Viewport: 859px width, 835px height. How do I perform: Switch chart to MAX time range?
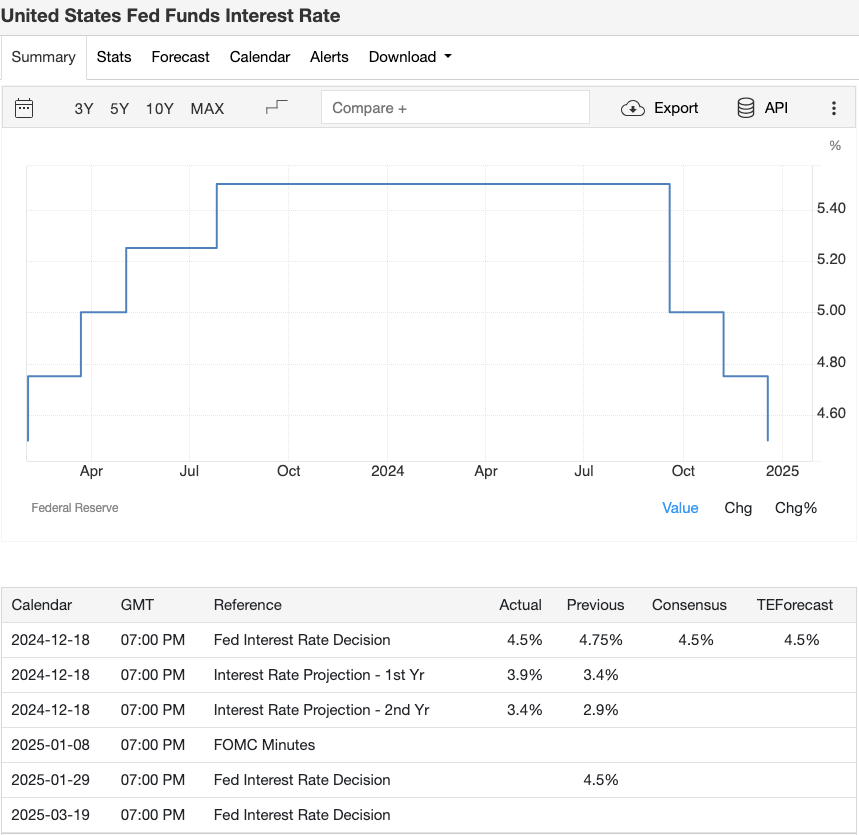click(x=207, y=109)
